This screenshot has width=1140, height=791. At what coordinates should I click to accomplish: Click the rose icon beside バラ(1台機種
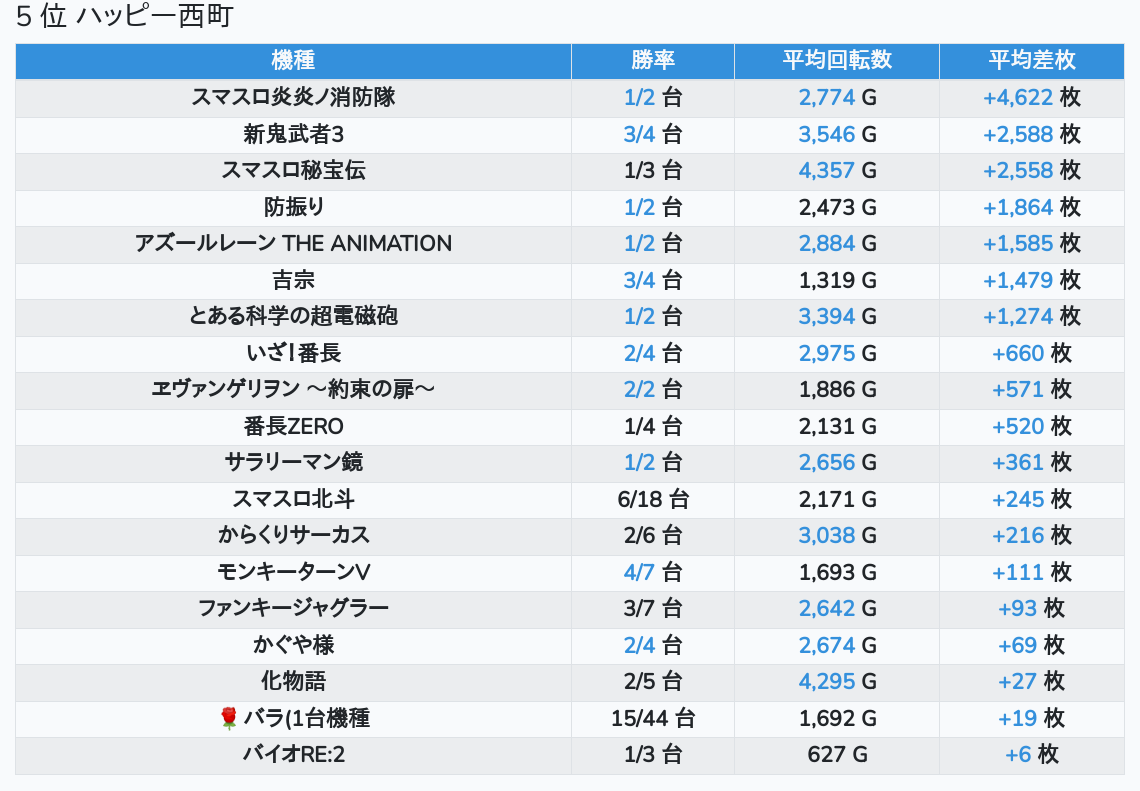coord(228,718)
